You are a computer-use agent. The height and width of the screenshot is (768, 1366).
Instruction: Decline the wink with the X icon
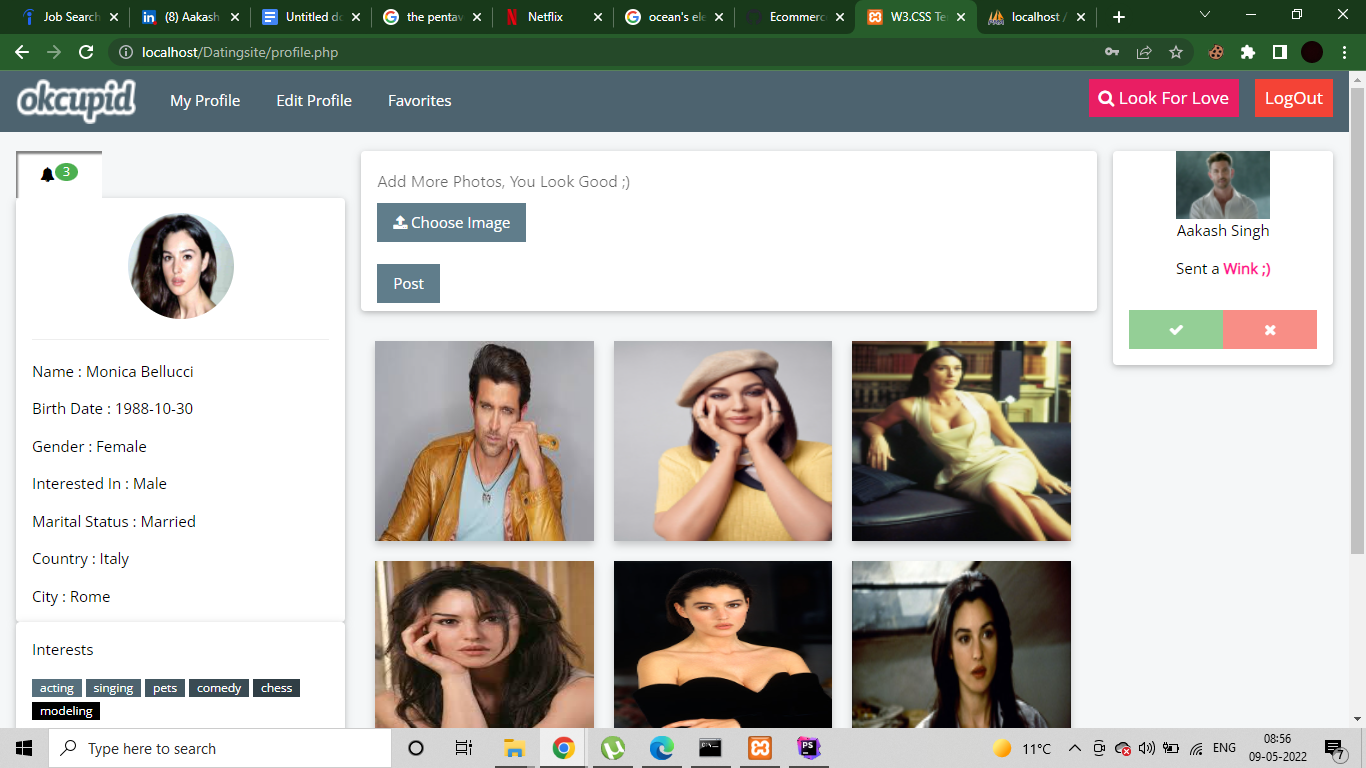coord(1270,329)
